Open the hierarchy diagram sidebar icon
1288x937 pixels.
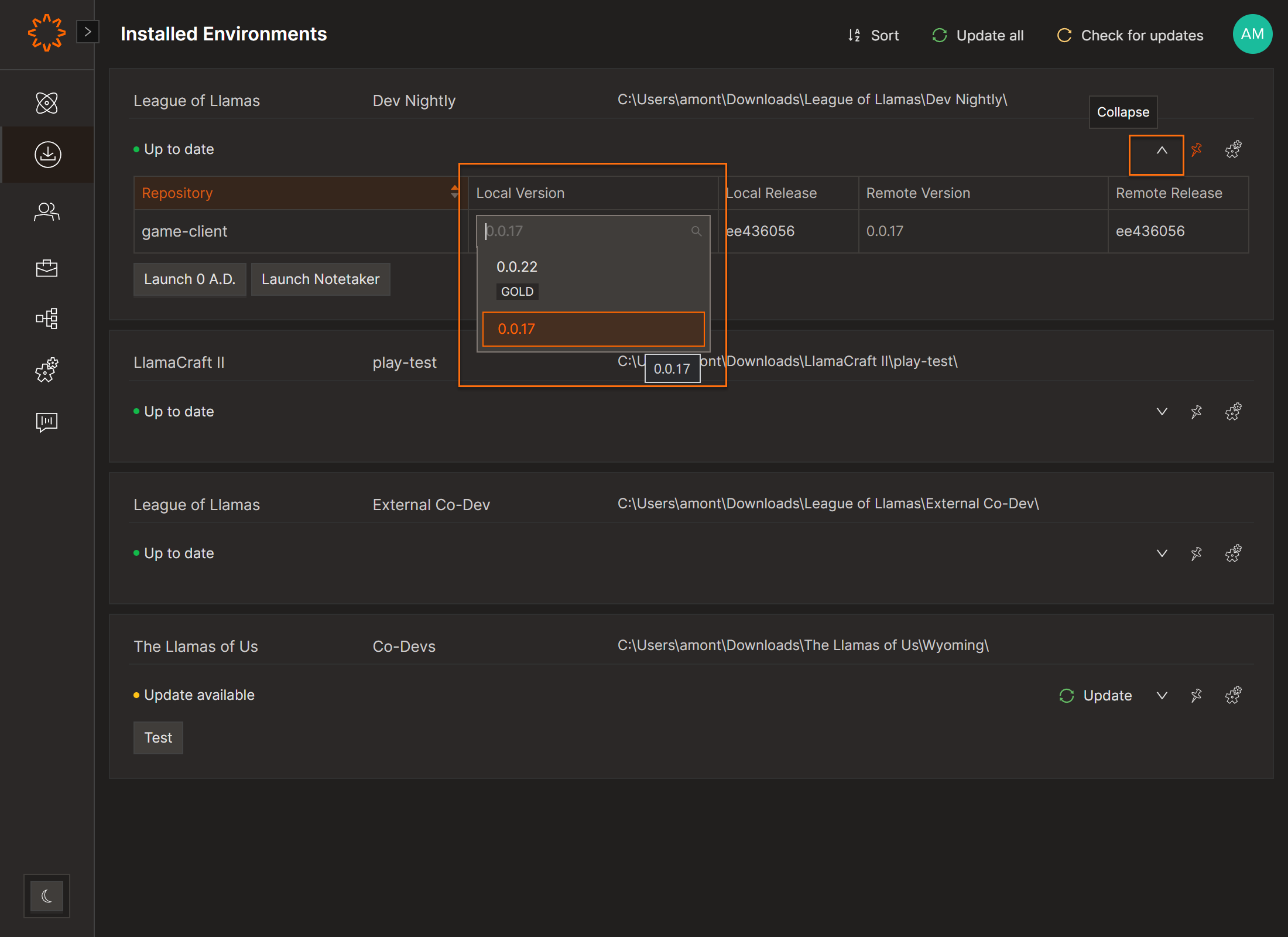tap(47, 319)
